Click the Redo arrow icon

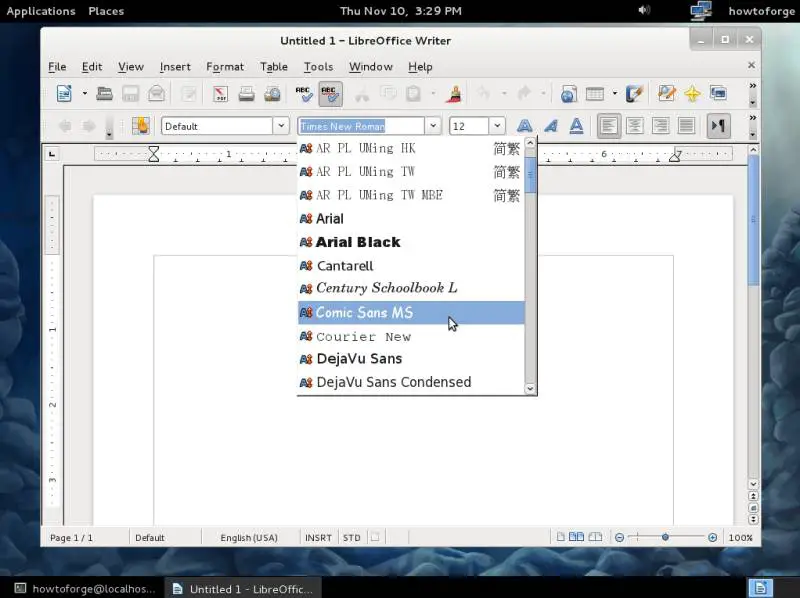point(524,93)
